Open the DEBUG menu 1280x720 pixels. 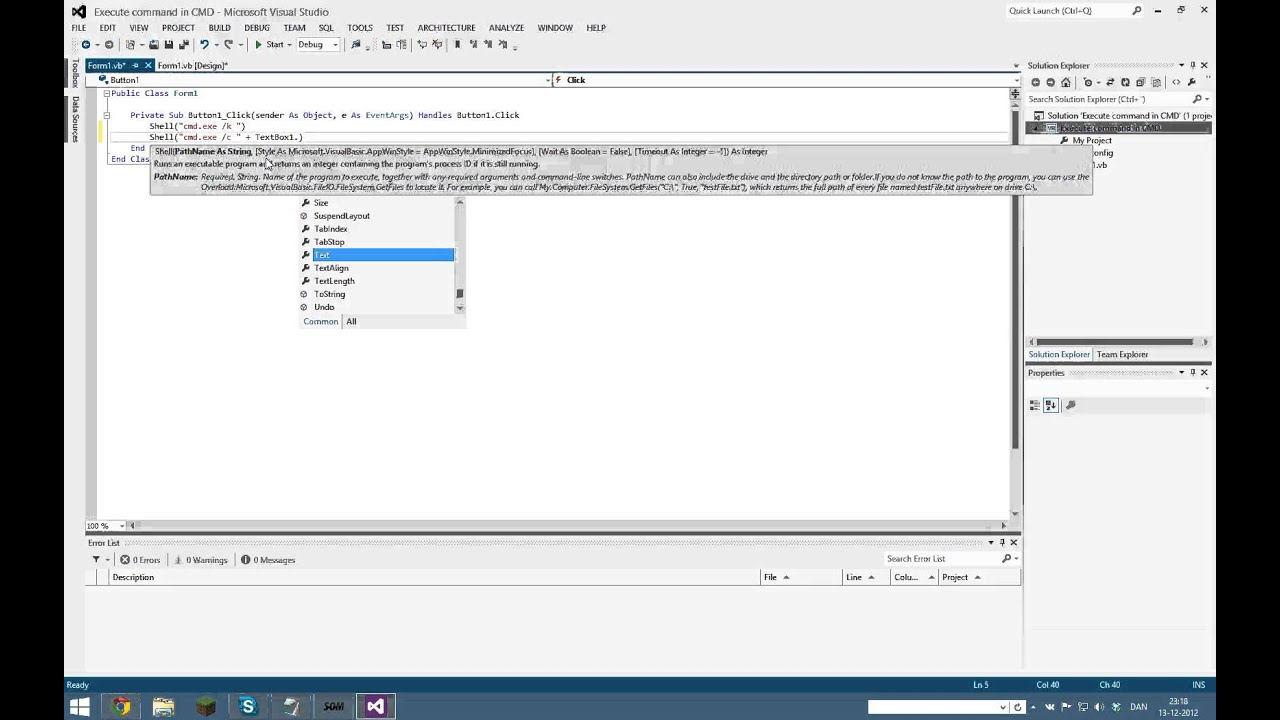[257, 28]
